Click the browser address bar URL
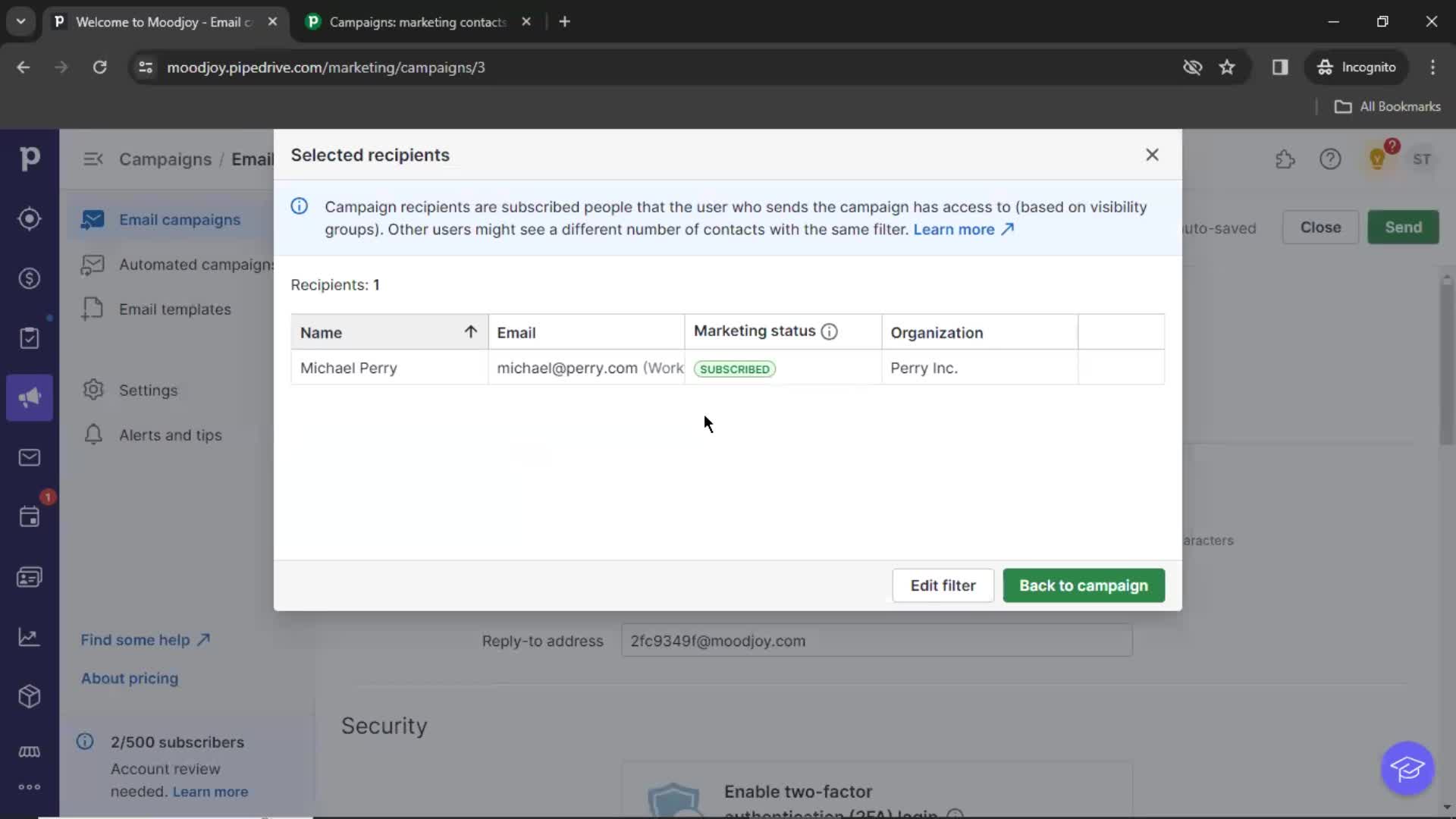 click(x=326, y=67)
